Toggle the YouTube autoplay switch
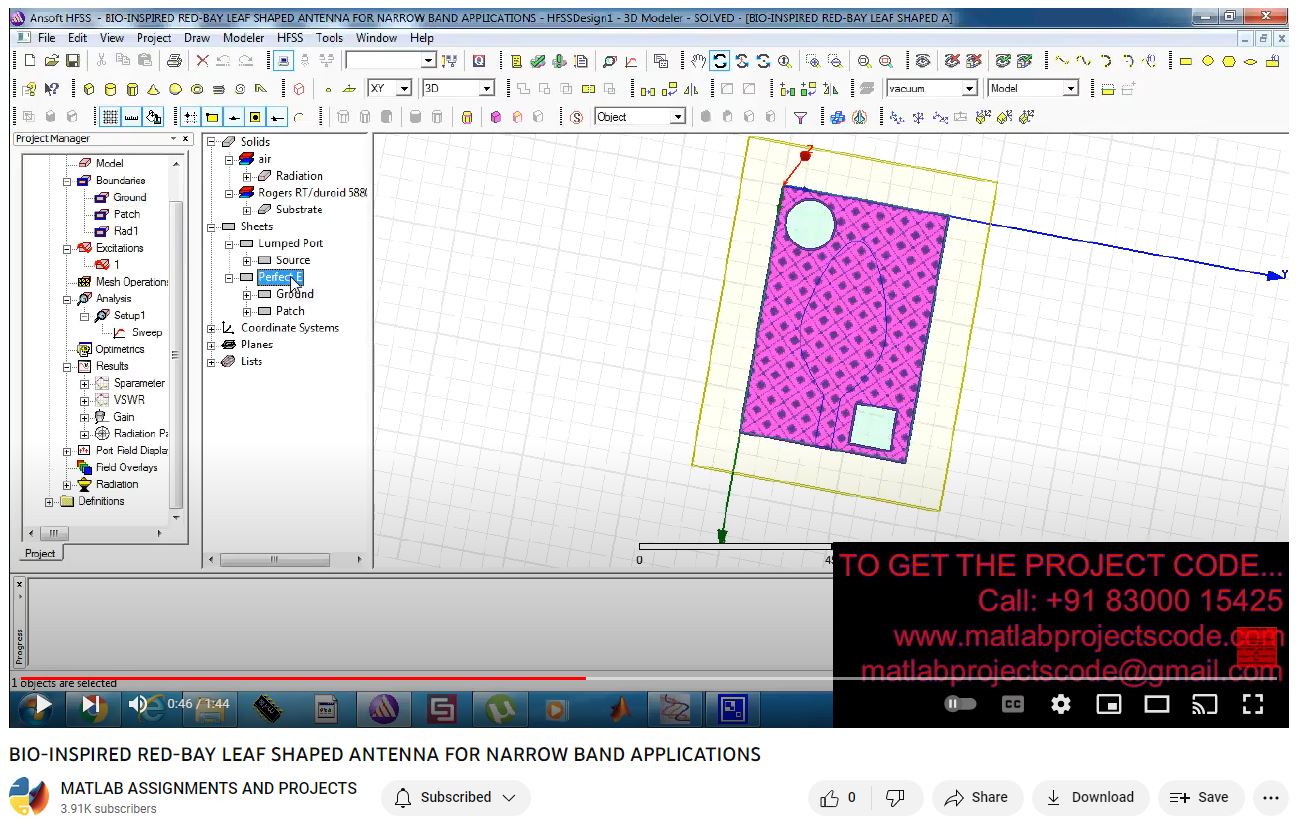Screen dimensions: 1301x828 [960, 704]
